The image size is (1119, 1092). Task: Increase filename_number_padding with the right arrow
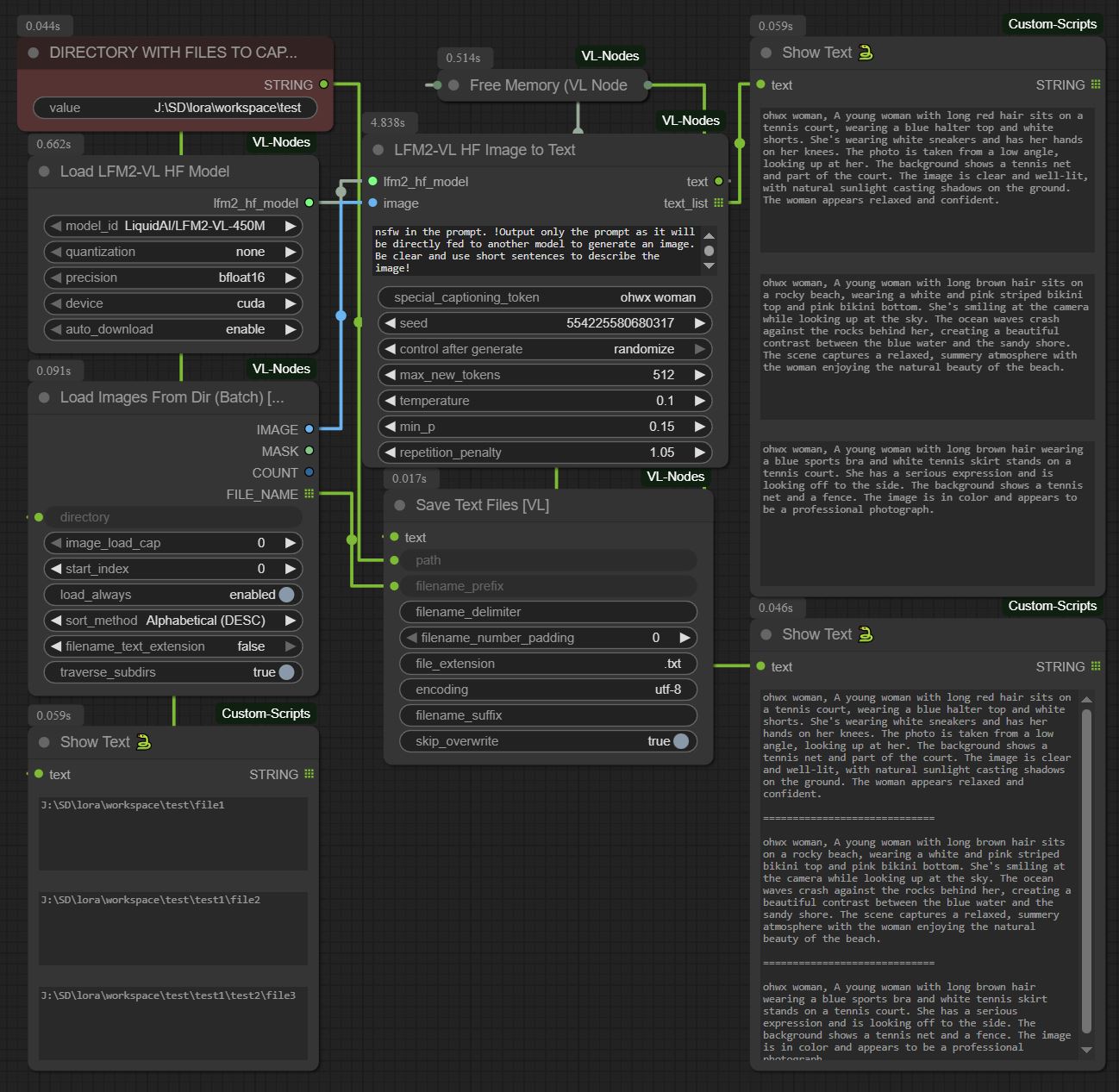685,638
